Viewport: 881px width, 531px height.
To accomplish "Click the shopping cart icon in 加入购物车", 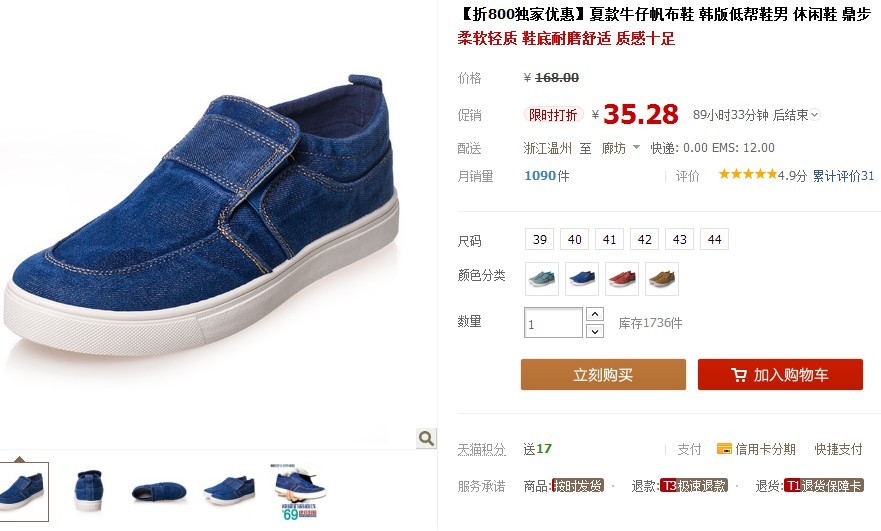I will pyautogui.click(x=739, y=375).
